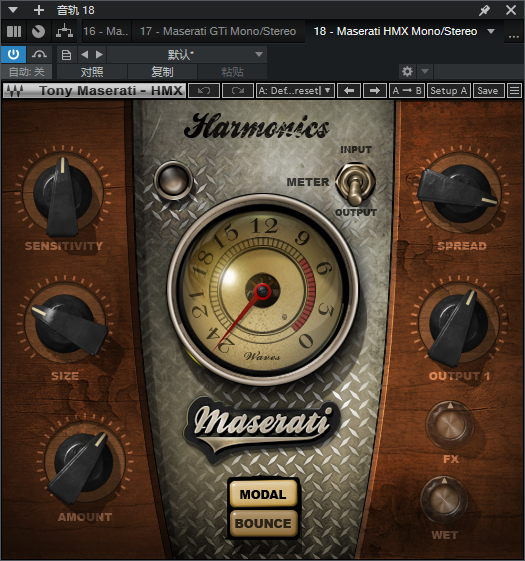Open the track menu triangle at top-left
Viewport: 525px width, 561px height.
pyautogui.click(x=13, y=10)
